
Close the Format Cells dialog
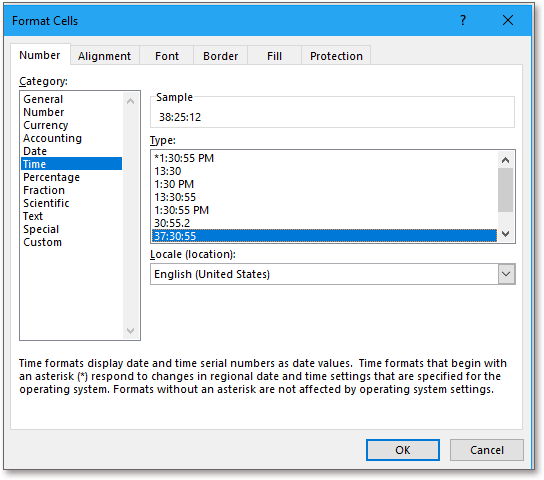click(508, 20)
